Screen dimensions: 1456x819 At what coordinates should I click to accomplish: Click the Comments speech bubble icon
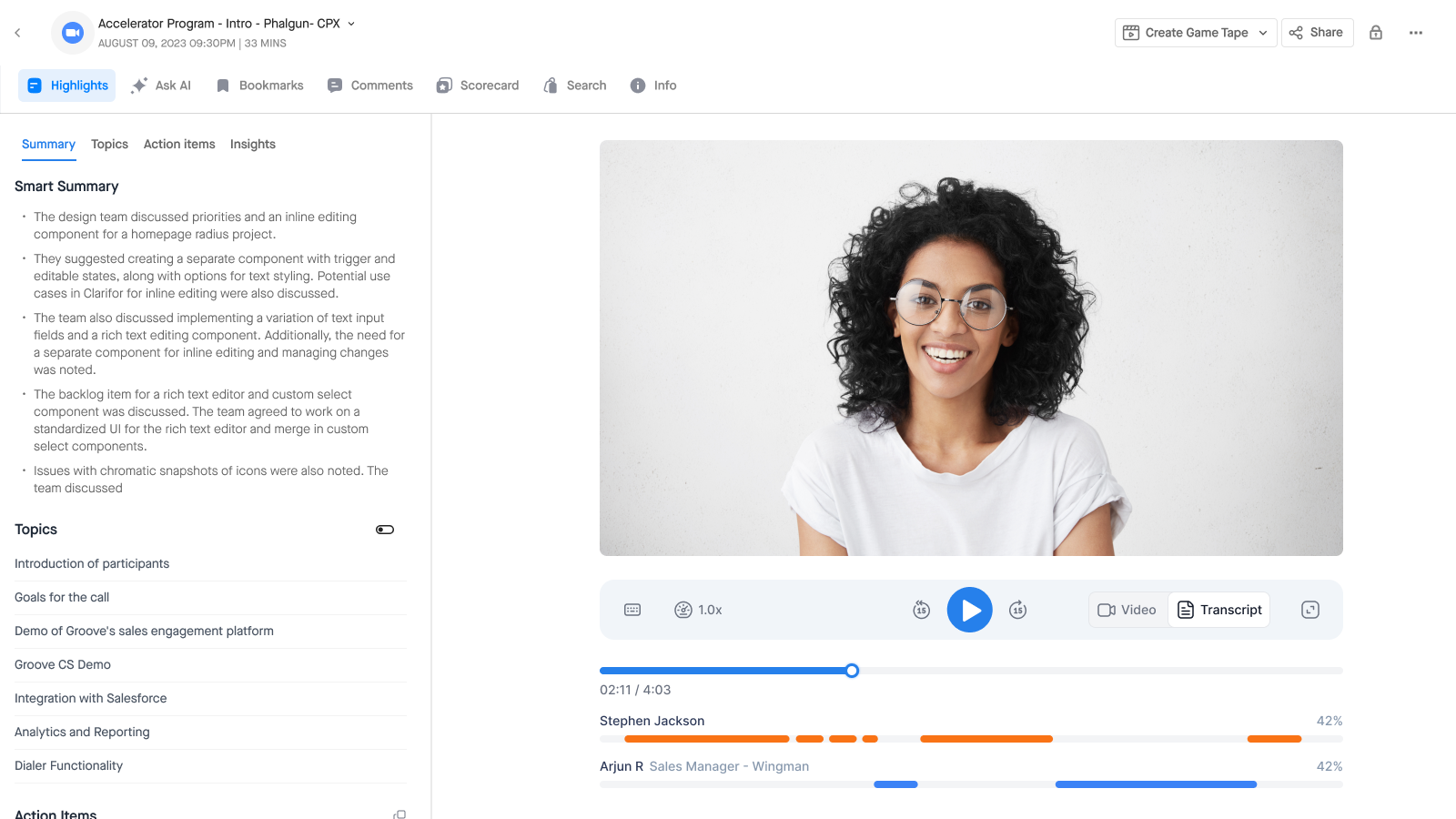coord(335,86)
